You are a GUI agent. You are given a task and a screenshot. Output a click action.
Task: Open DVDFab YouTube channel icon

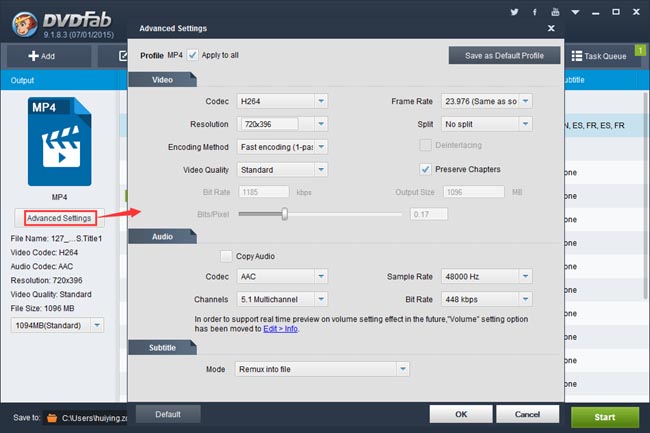pos(555,12)
